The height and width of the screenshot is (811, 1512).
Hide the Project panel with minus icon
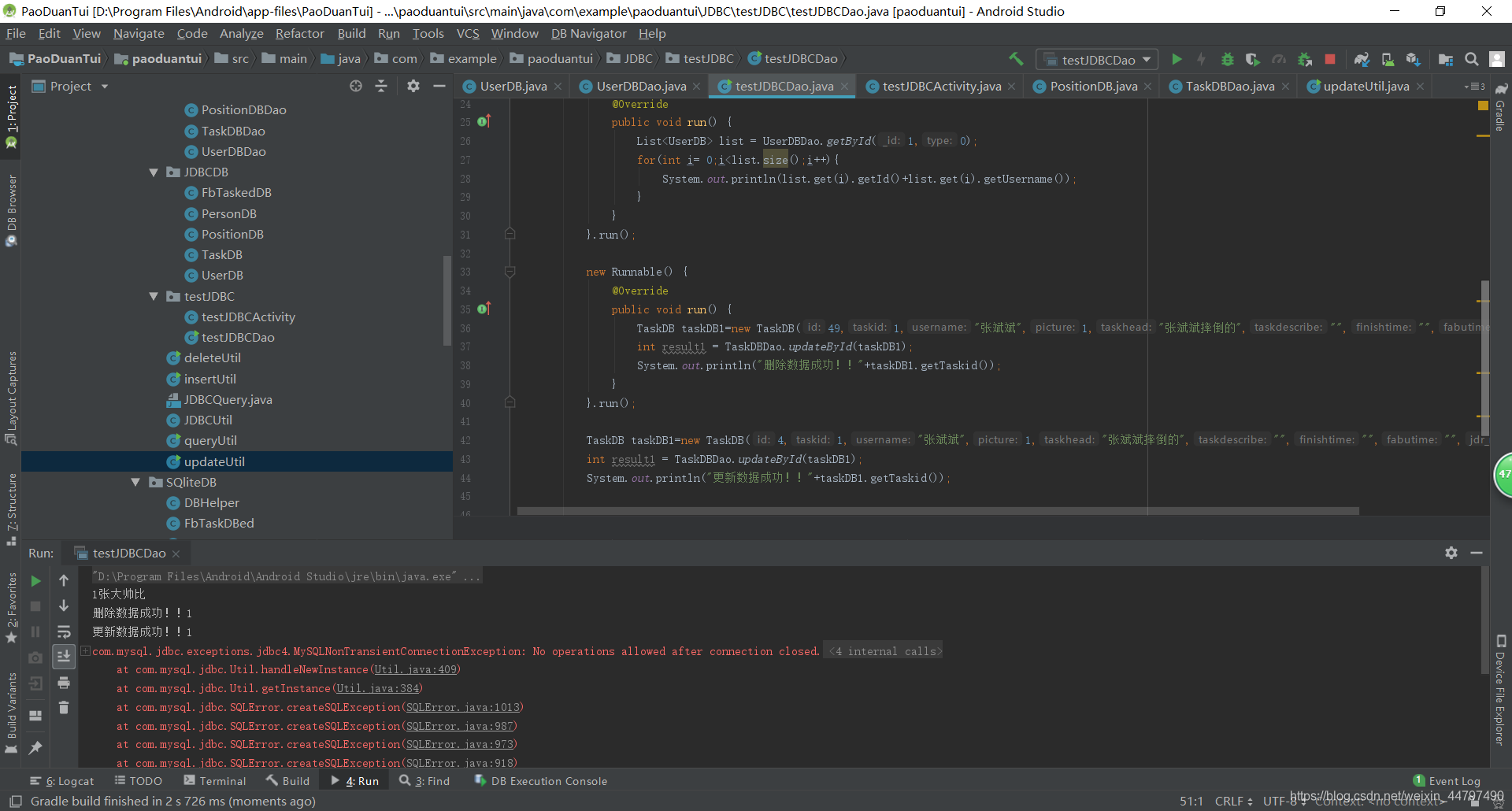(x=439, y=86)
